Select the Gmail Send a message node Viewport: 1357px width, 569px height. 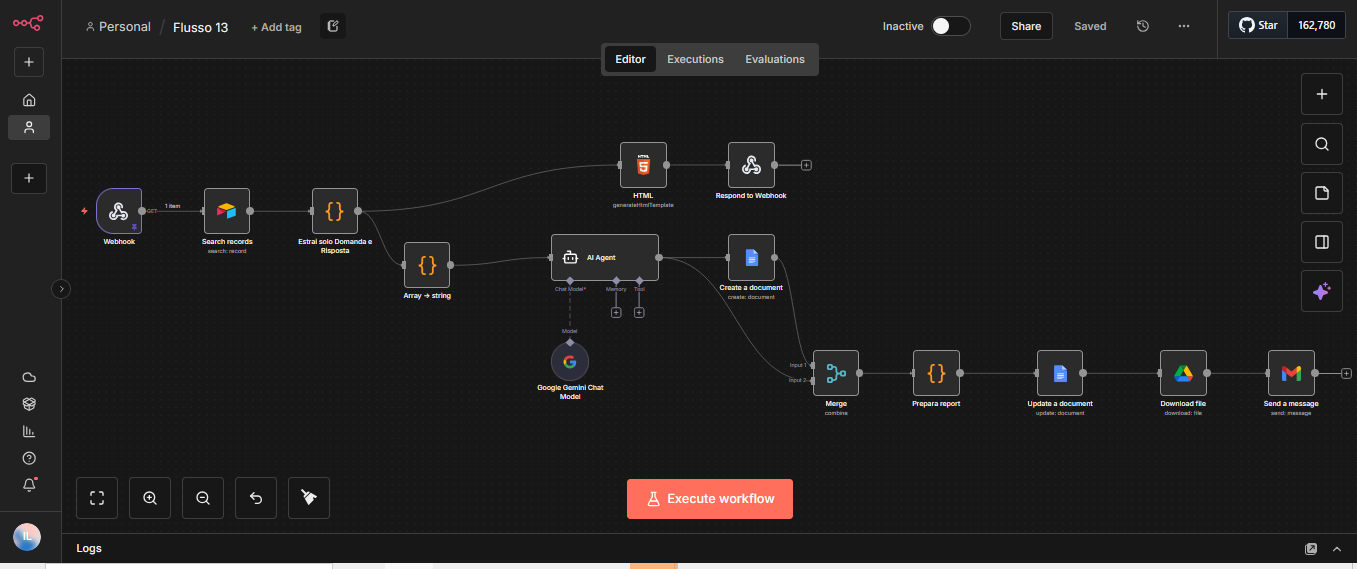coord(1291,373)
